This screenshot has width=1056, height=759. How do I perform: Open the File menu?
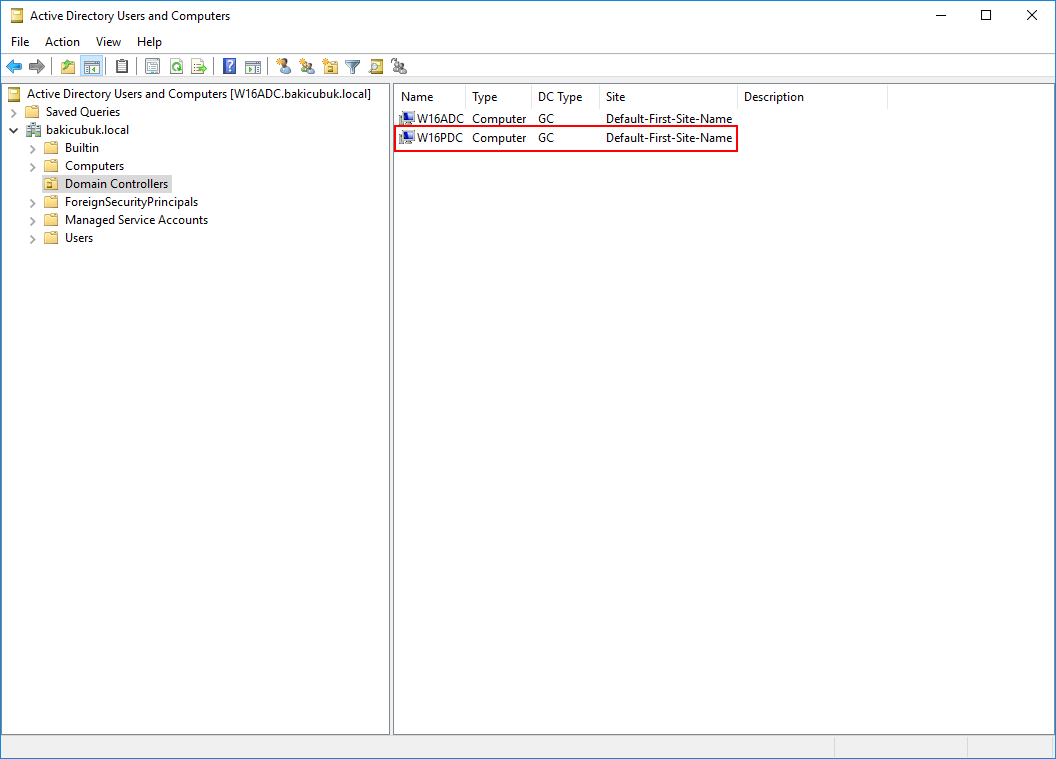[20, 42]
